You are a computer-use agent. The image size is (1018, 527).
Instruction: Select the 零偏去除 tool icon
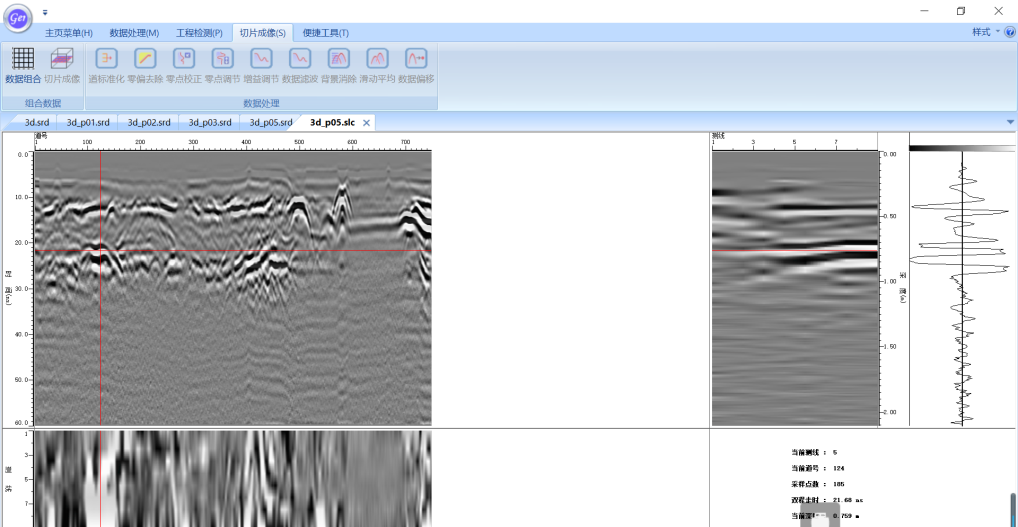click(145, 59)
